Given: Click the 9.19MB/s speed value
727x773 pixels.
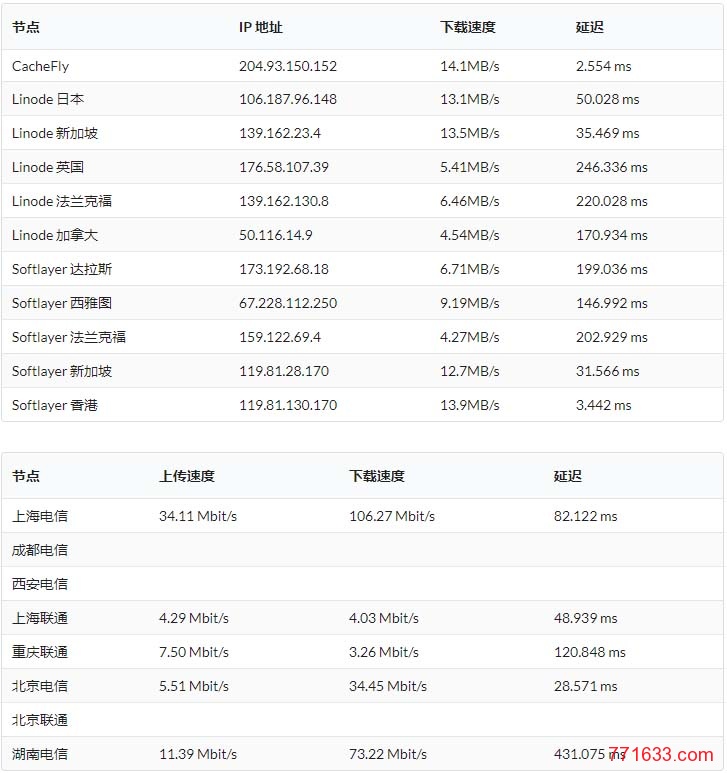Looking at the screenshot, I should [469, 303].
